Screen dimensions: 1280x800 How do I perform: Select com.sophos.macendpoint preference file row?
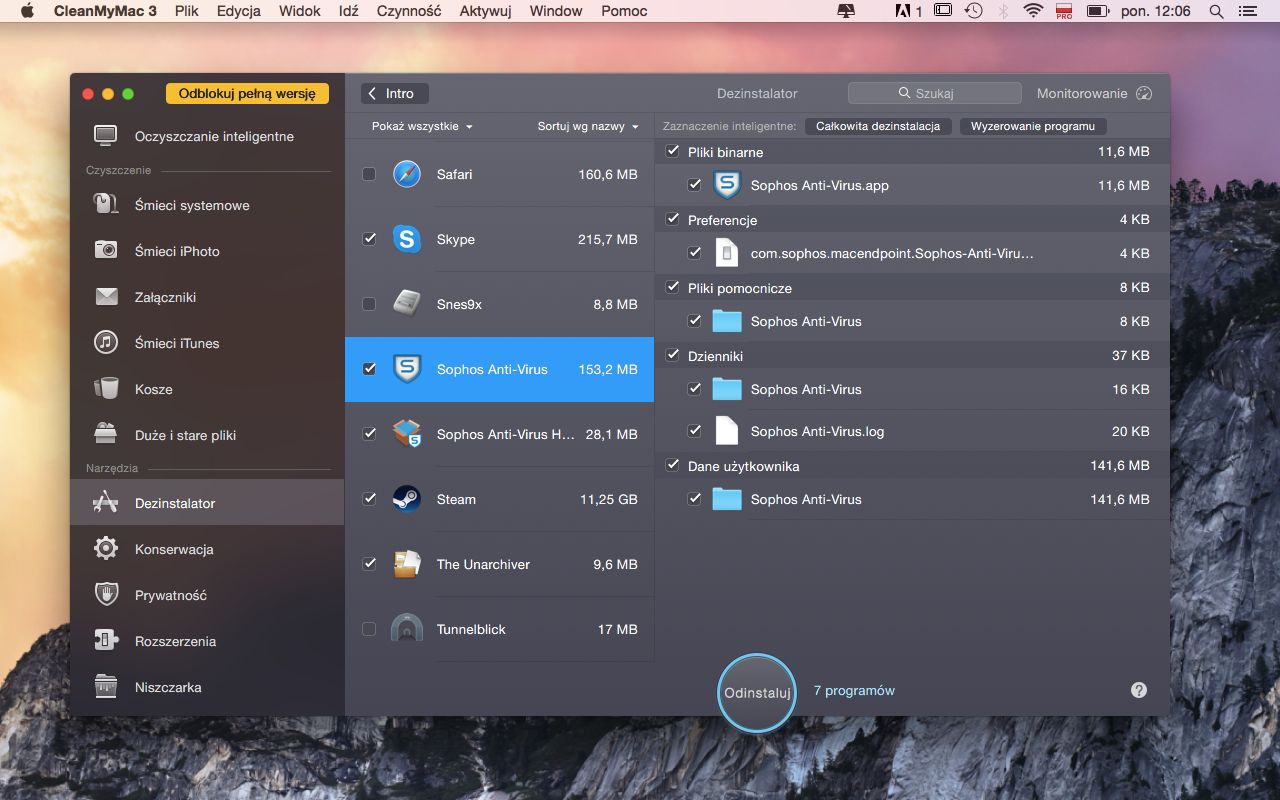pyautogui.click(x=912, y=253)
